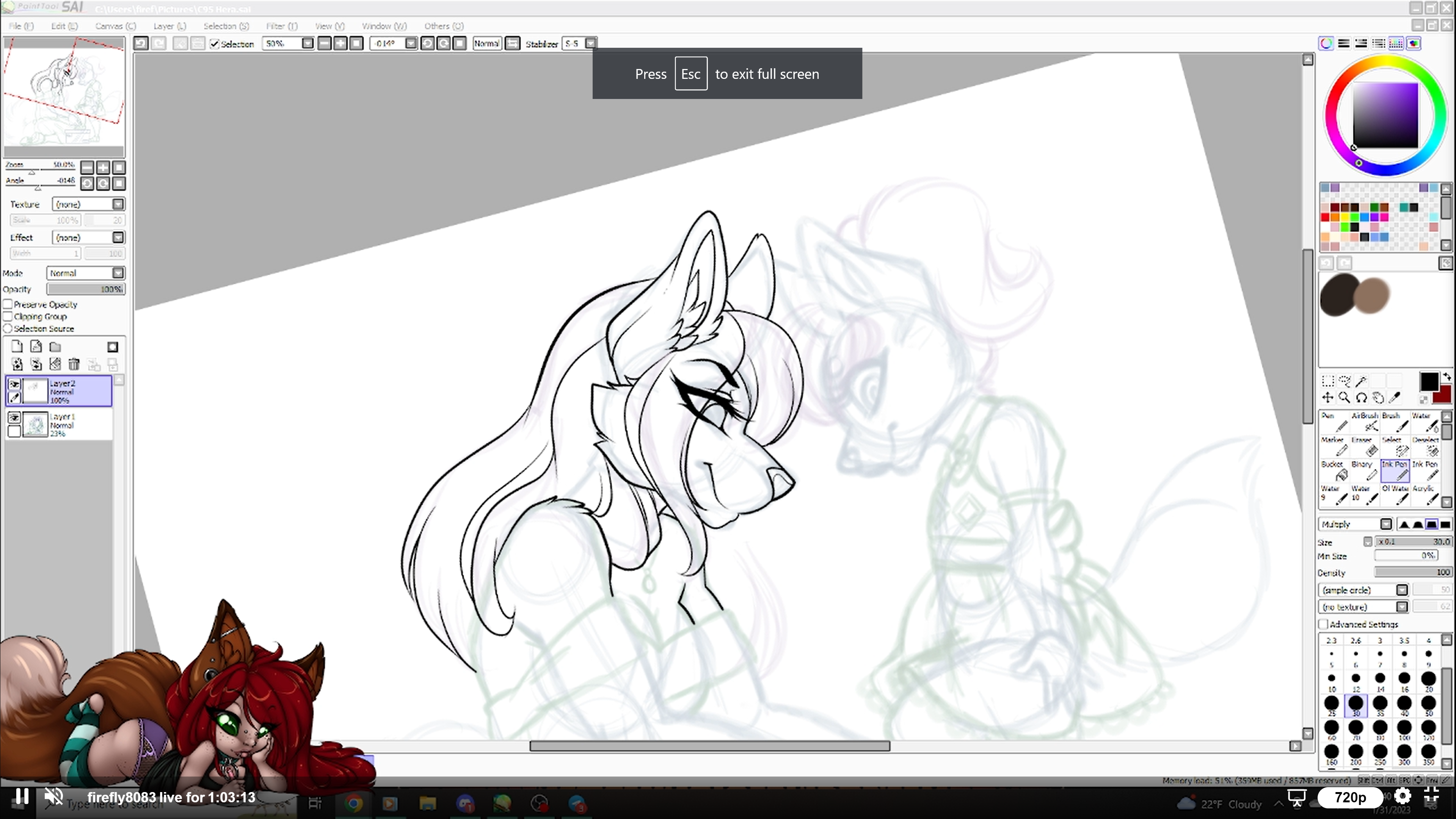Activate the move tool
The height and width of the screenshot is (819, 1456).
pyautogui.click(x=1328, y=398)
